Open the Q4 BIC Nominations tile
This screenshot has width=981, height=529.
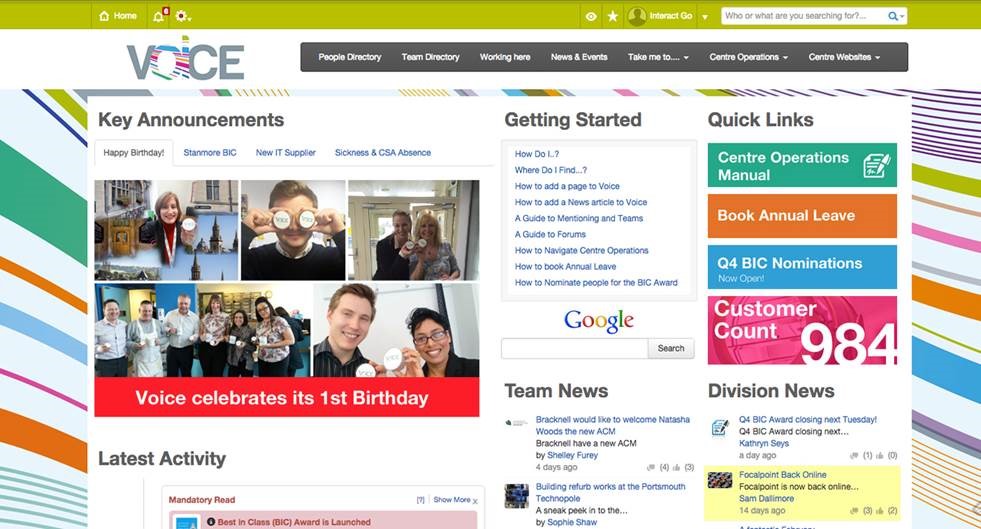point(802,267)
